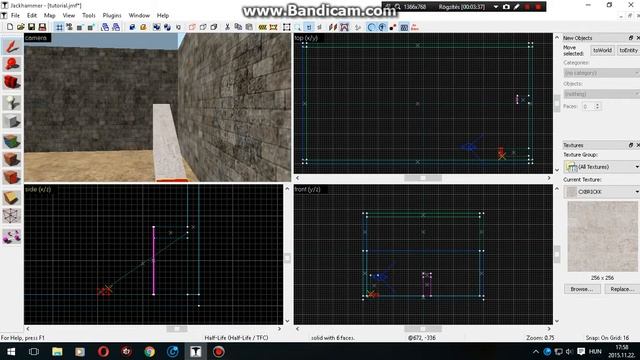
Task: Open Chrome from the taskbar
Action: point(149,351)
